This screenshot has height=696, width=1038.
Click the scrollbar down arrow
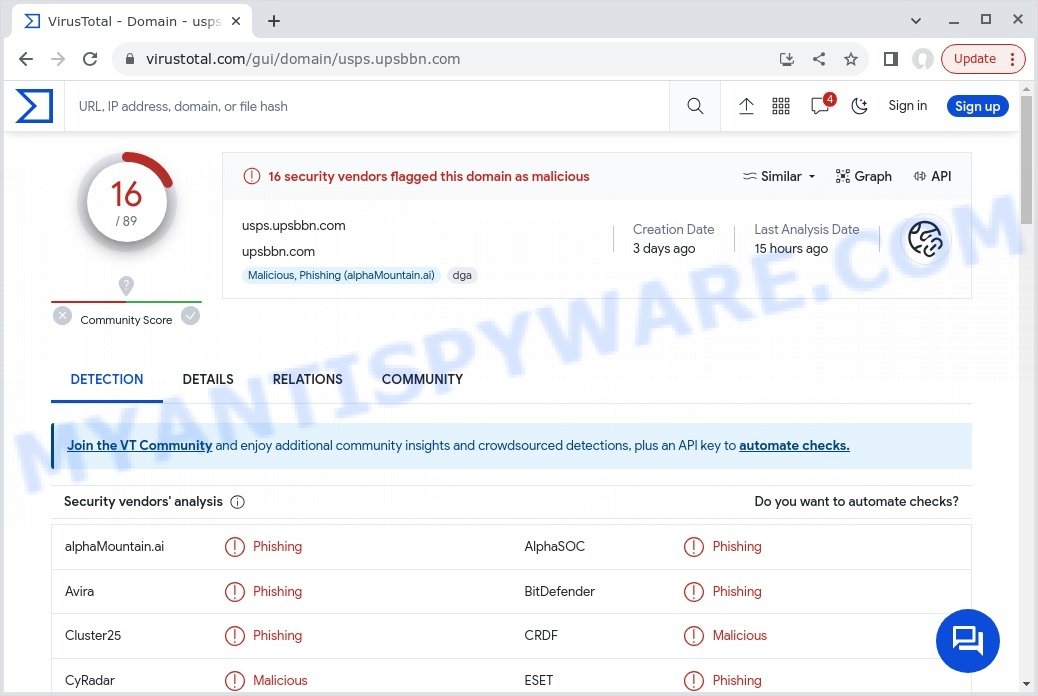point(1026,684)
